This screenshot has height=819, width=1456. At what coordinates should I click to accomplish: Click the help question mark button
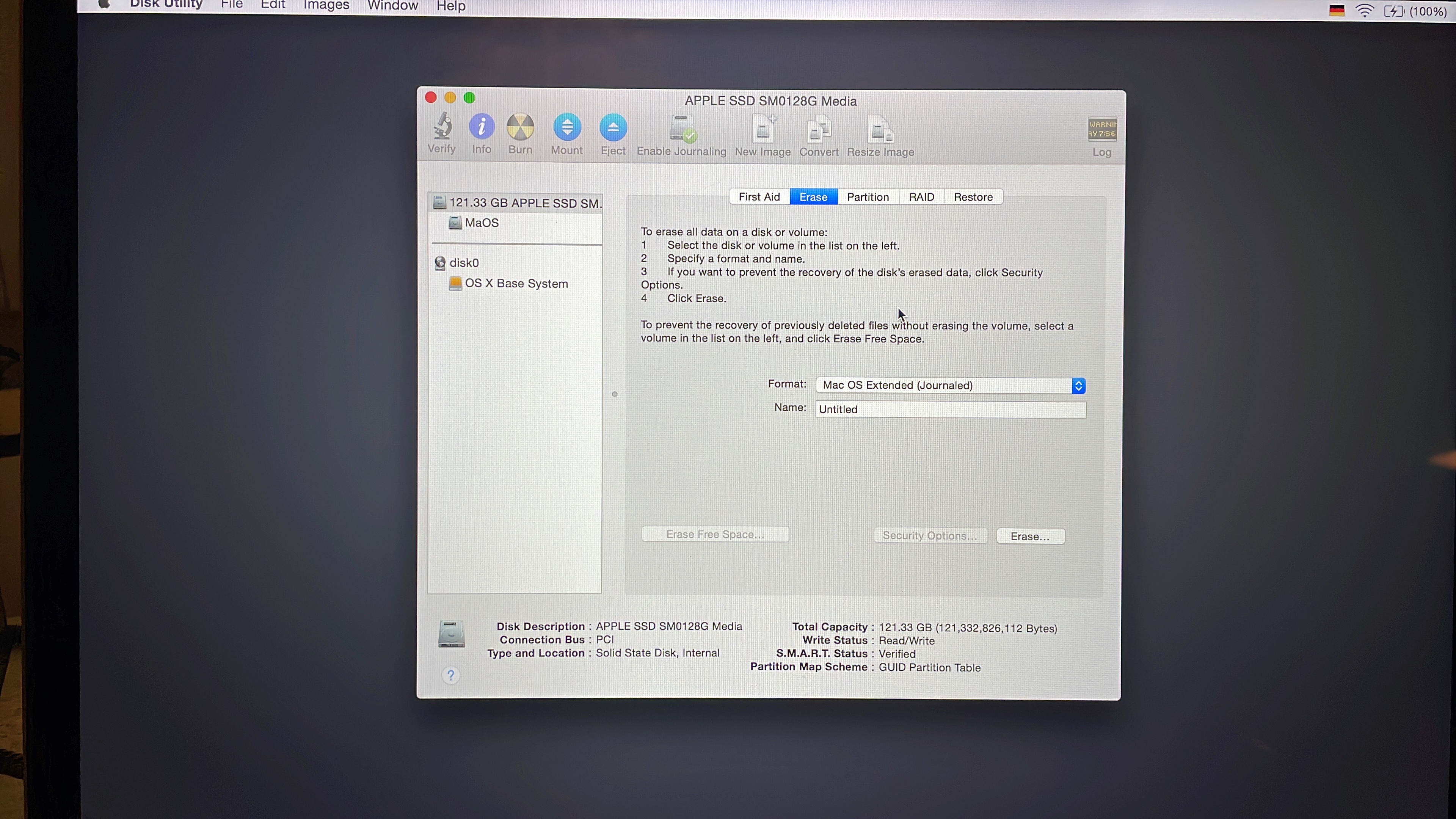coord(450,675)
